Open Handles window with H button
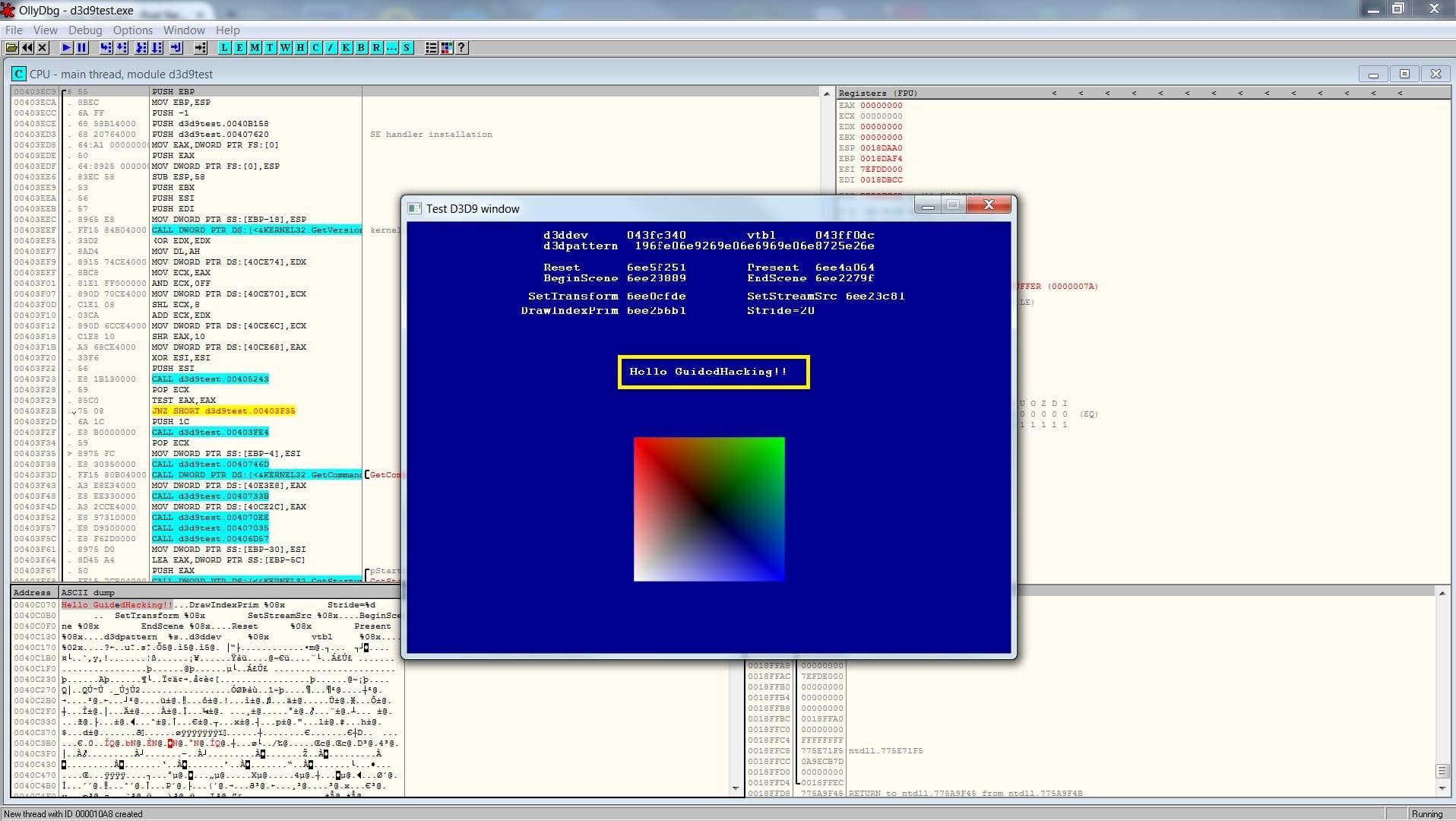1456x821 pixels. point(300,48)
